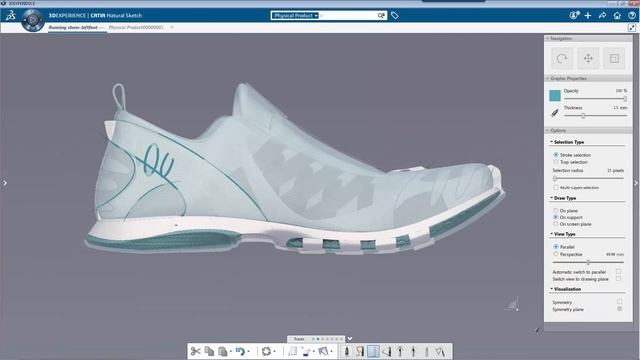640x360 pixels.
Task: Click the paint bucket fill icon
Action: pos(306,351)
